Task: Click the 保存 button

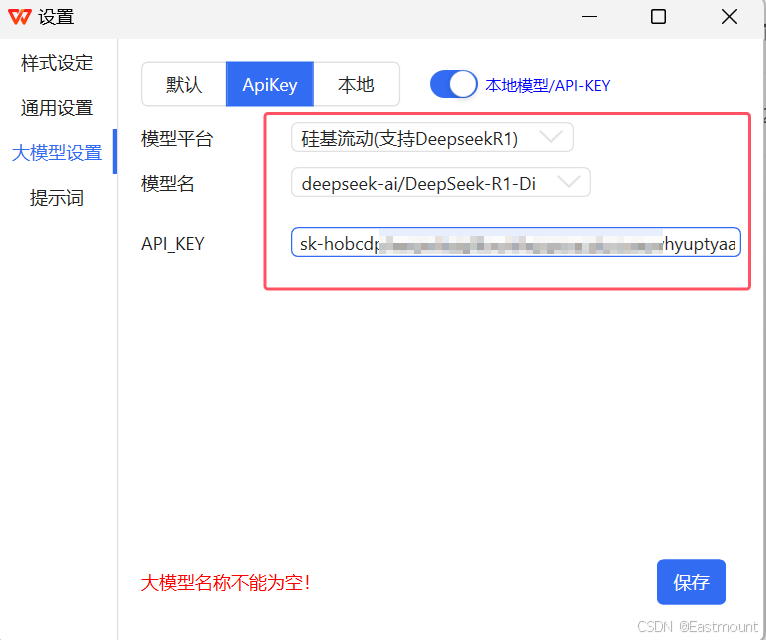Action: (x=691, y=582)
